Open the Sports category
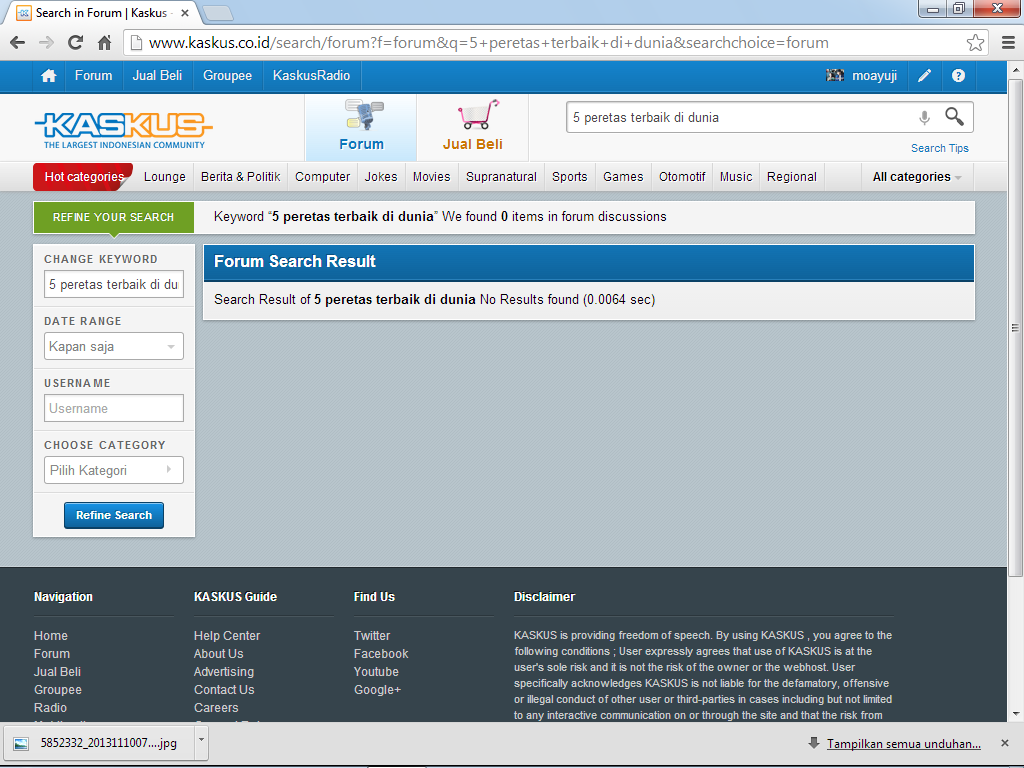This screenshot has height=768, width=1024. pyautogui.click(x=569, y=177)
